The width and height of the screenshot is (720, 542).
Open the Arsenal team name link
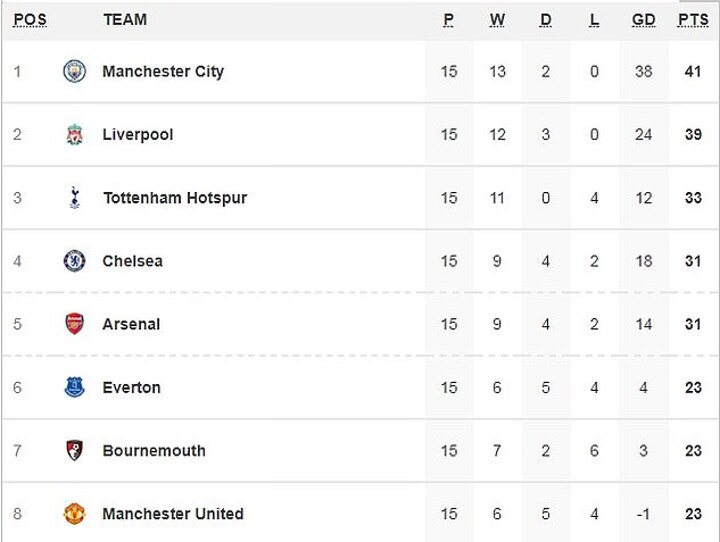(131, 324)
